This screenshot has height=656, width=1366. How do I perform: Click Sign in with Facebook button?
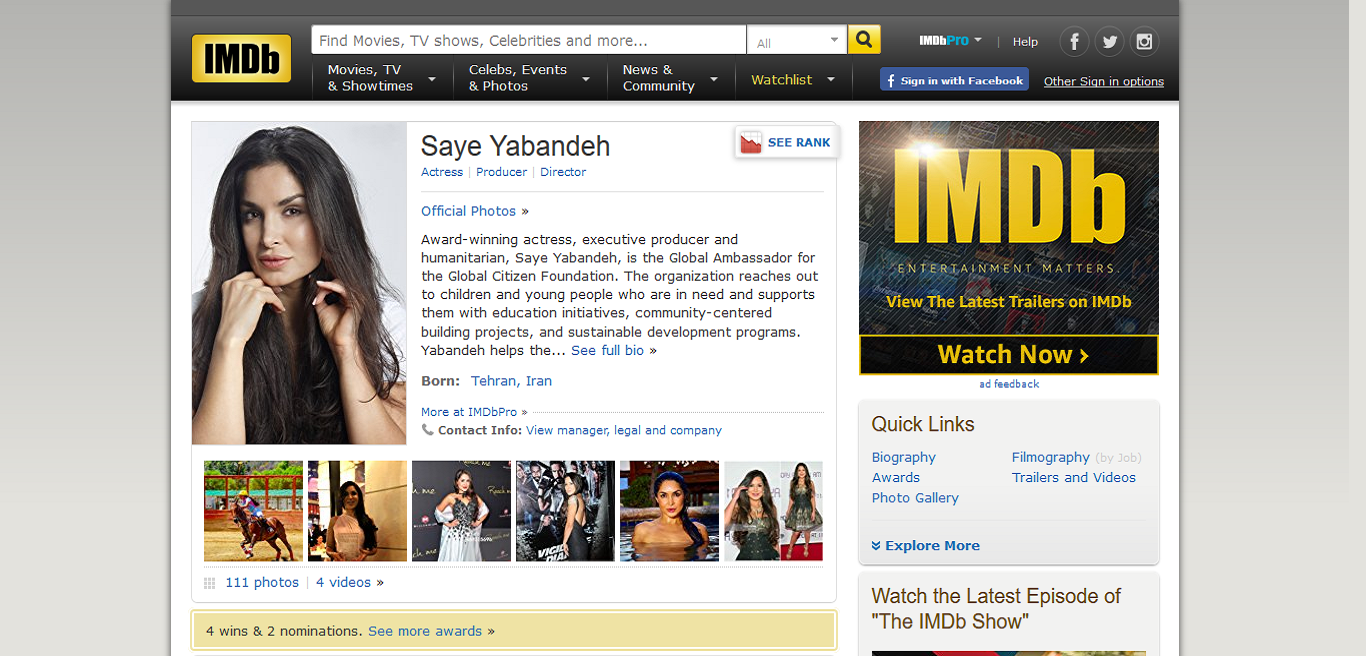(x=954, y=81)
